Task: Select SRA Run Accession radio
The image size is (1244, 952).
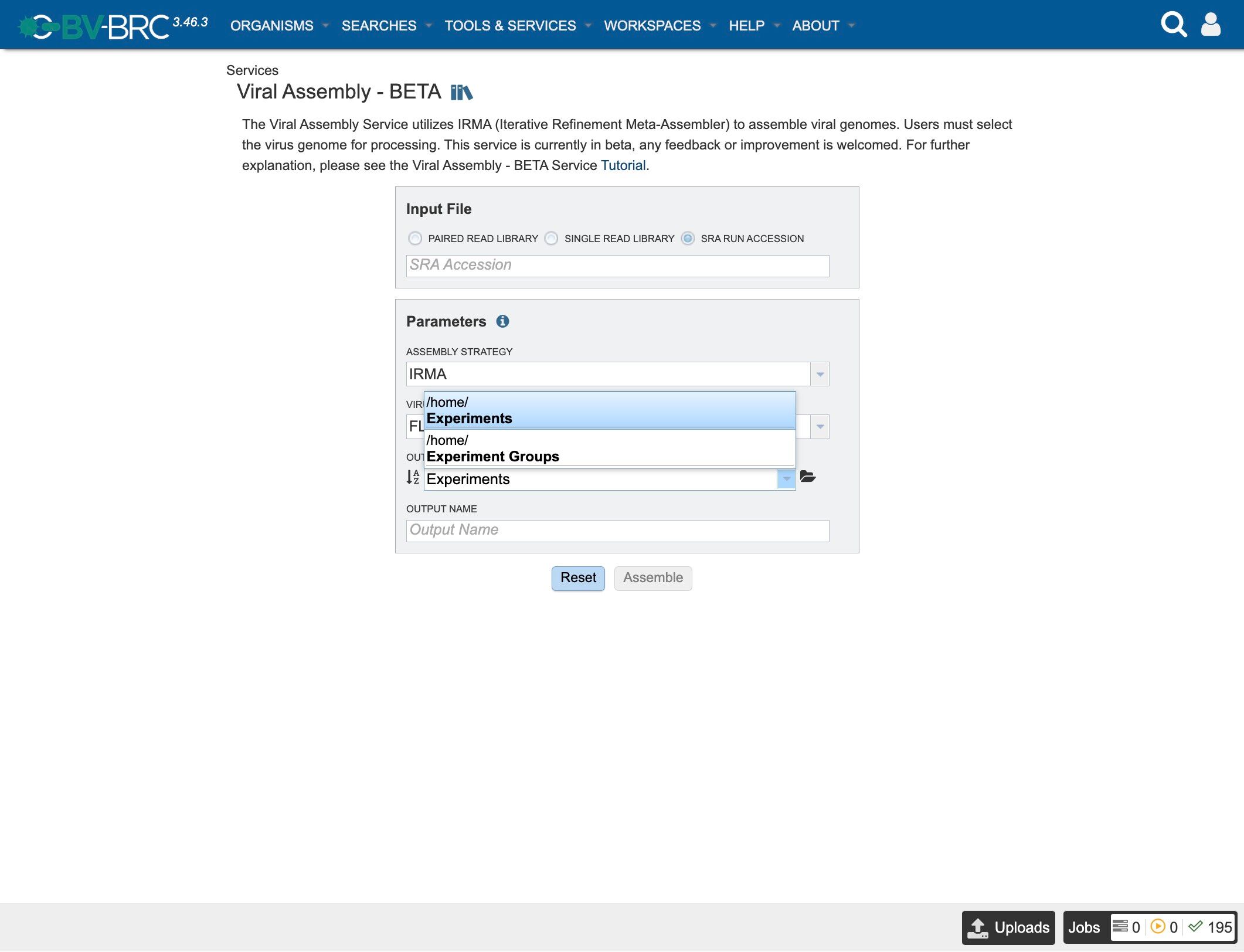Action: [x=688, y=239]
